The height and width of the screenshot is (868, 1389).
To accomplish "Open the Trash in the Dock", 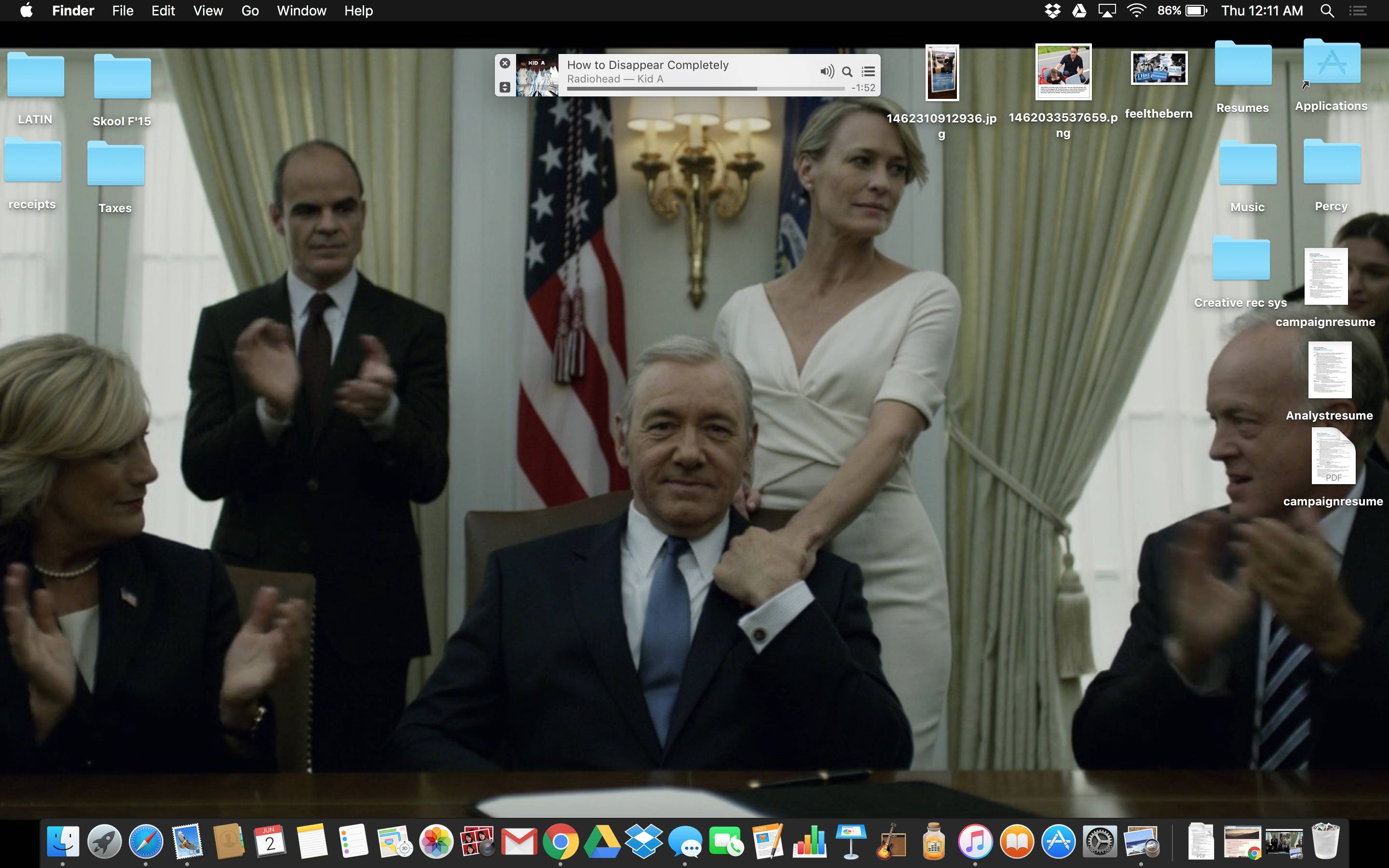I will click(1326, 841).
